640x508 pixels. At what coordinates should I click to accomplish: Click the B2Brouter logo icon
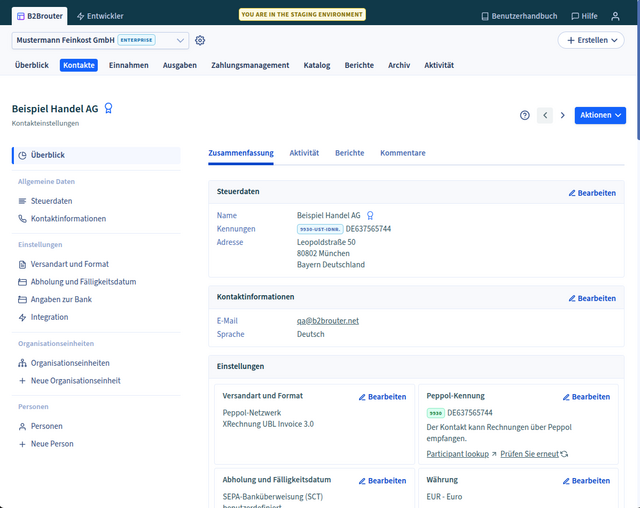[x=20, y=16]
